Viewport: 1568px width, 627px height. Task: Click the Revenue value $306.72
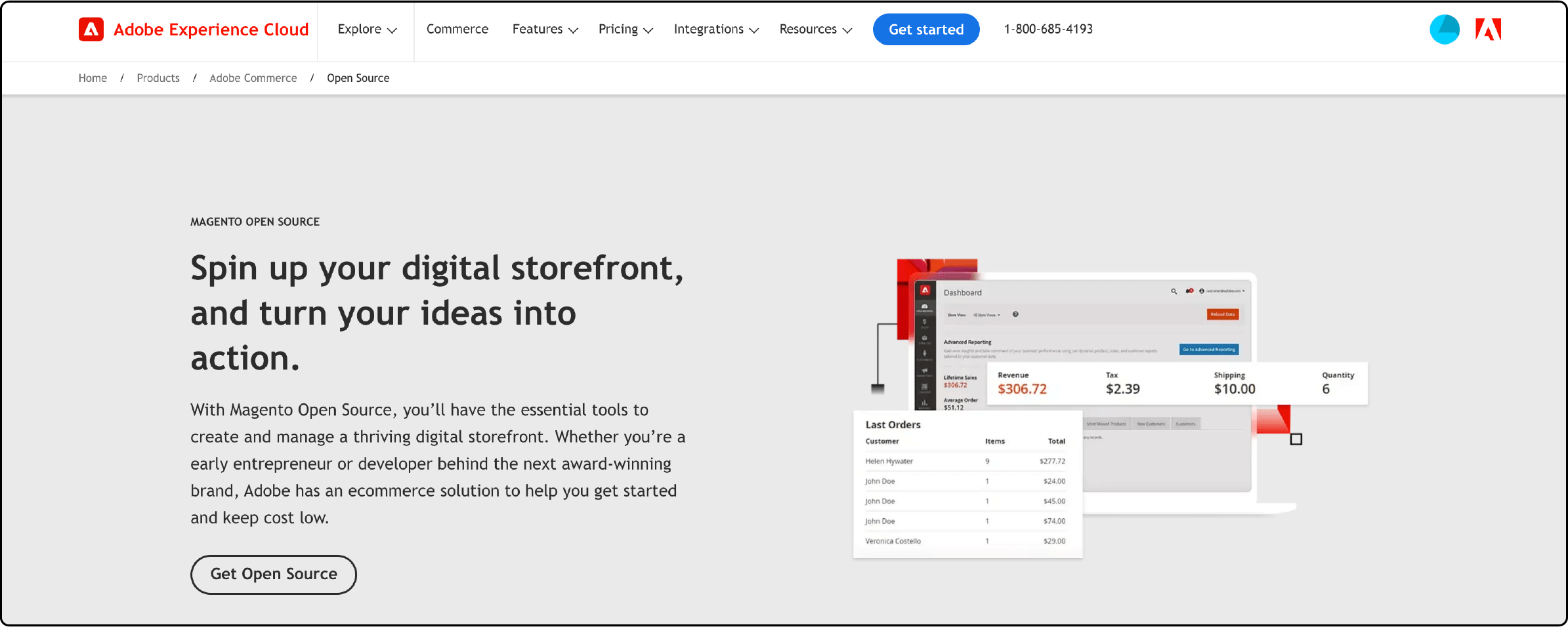click(1022, 389)
